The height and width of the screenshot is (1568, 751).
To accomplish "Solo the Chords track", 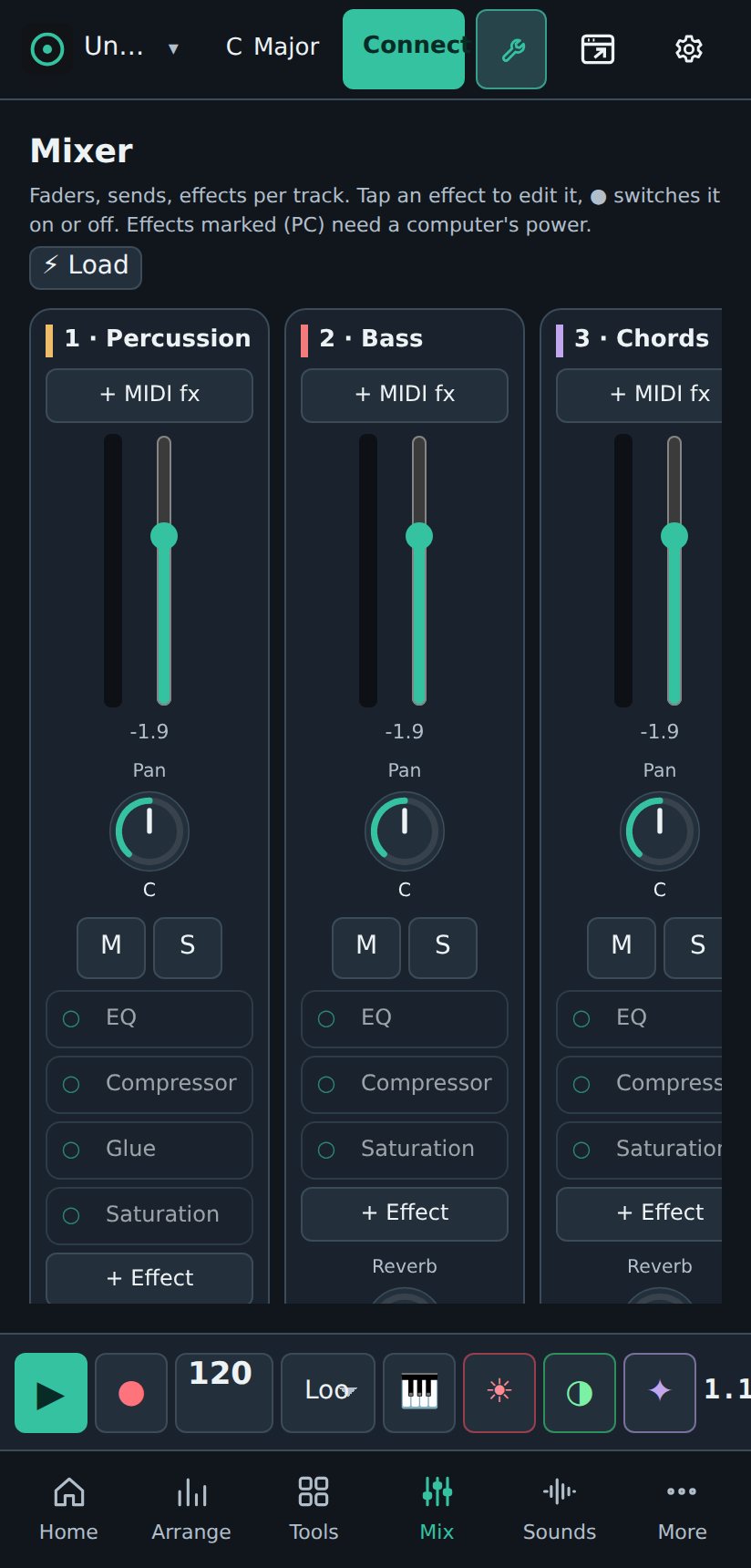I will [693, 947].
